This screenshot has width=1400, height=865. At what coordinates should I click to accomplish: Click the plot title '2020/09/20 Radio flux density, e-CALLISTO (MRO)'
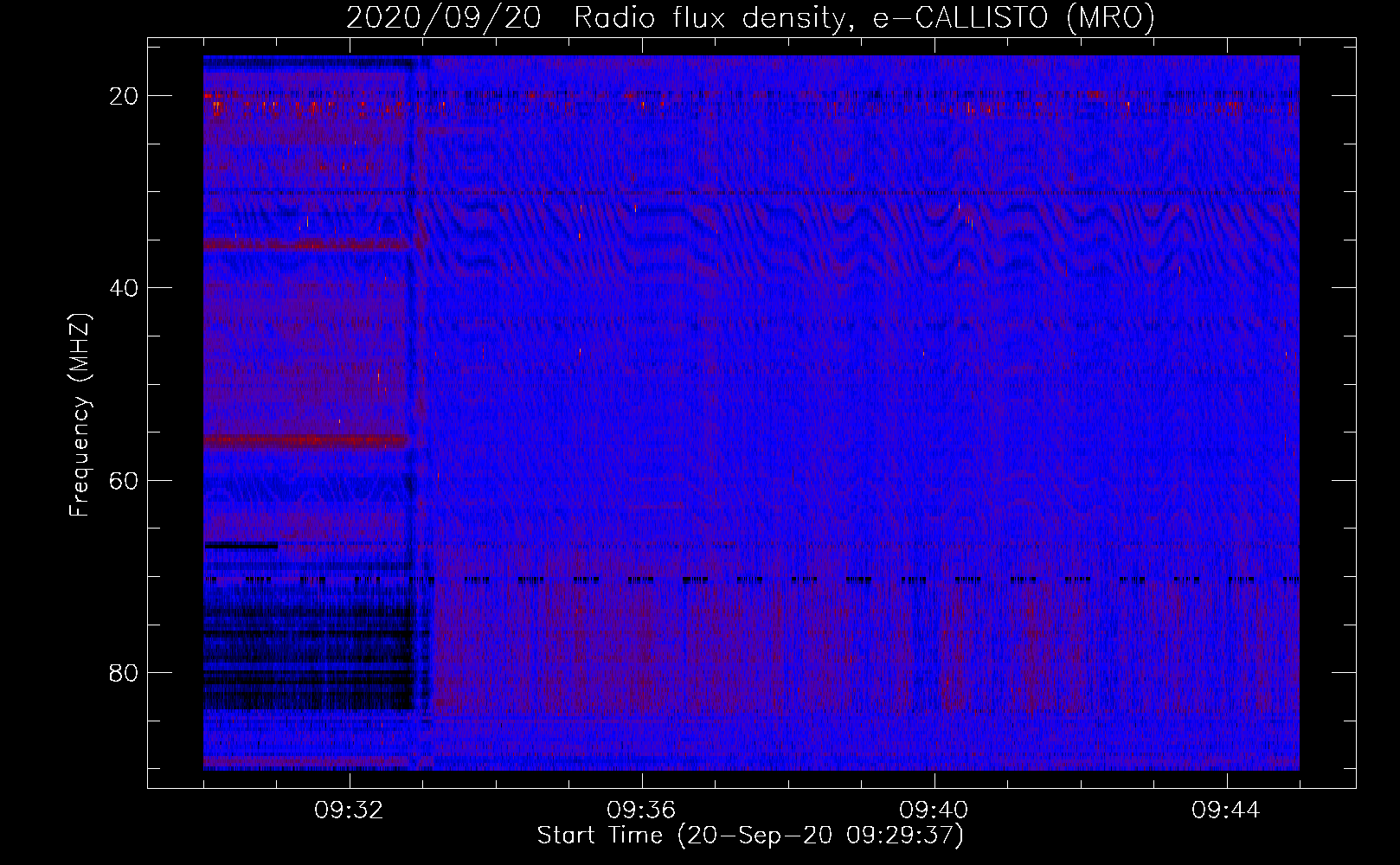click(750, 18)
